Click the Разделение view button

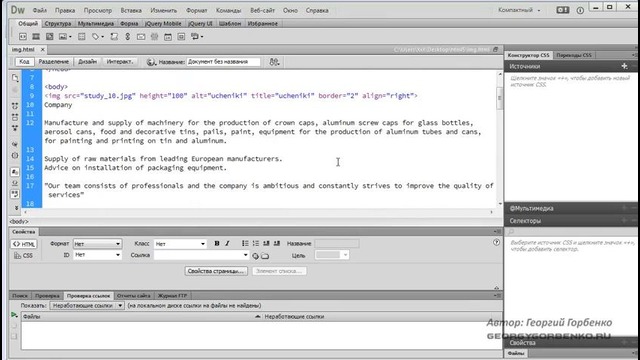[53, 62]
